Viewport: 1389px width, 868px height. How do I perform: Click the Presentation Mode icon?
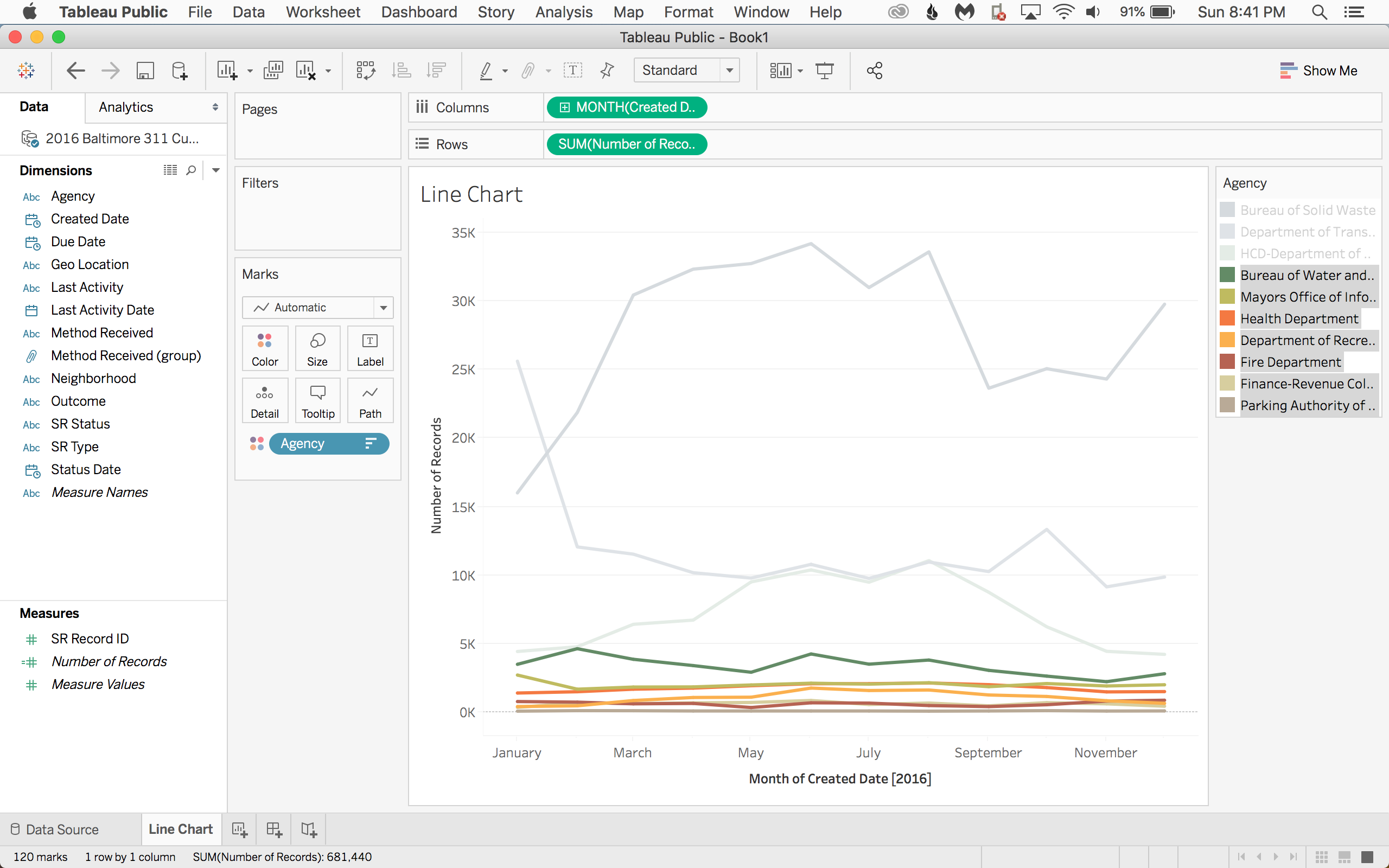pos(825,71)
